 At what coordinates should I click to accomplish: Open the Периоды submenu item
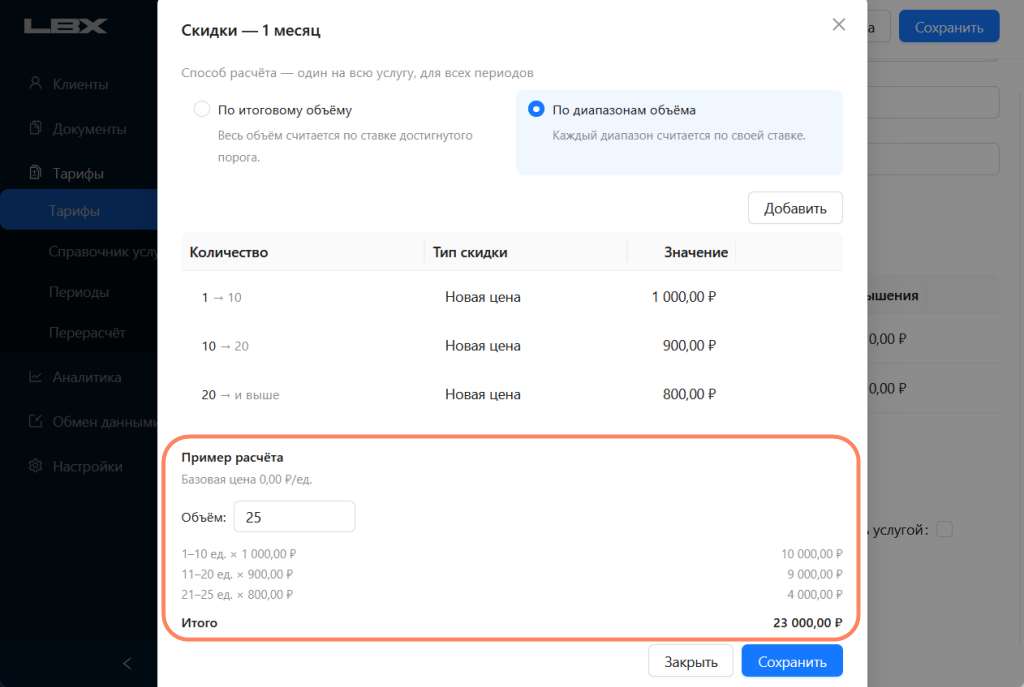click(x=78, y=292)
